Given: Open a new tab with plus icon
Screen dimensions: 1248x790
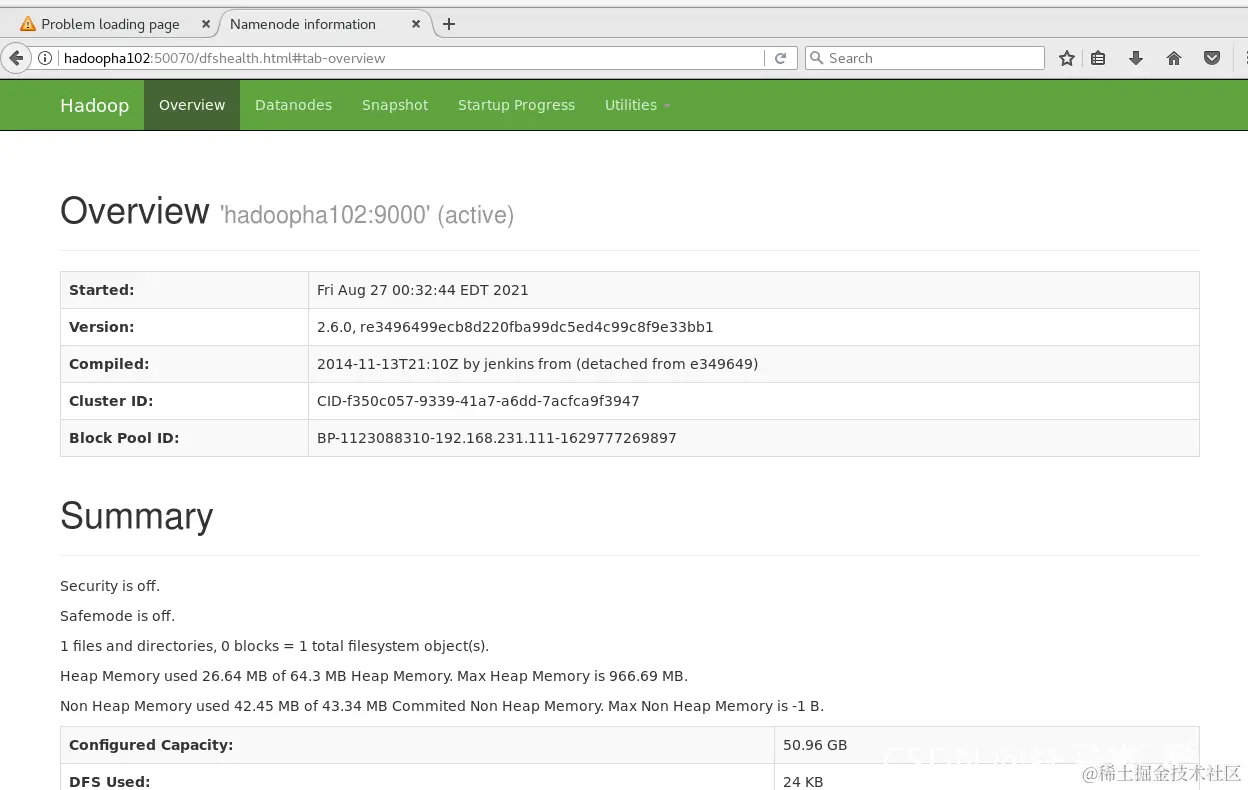Looking at the screenshot, I should 449,24.
